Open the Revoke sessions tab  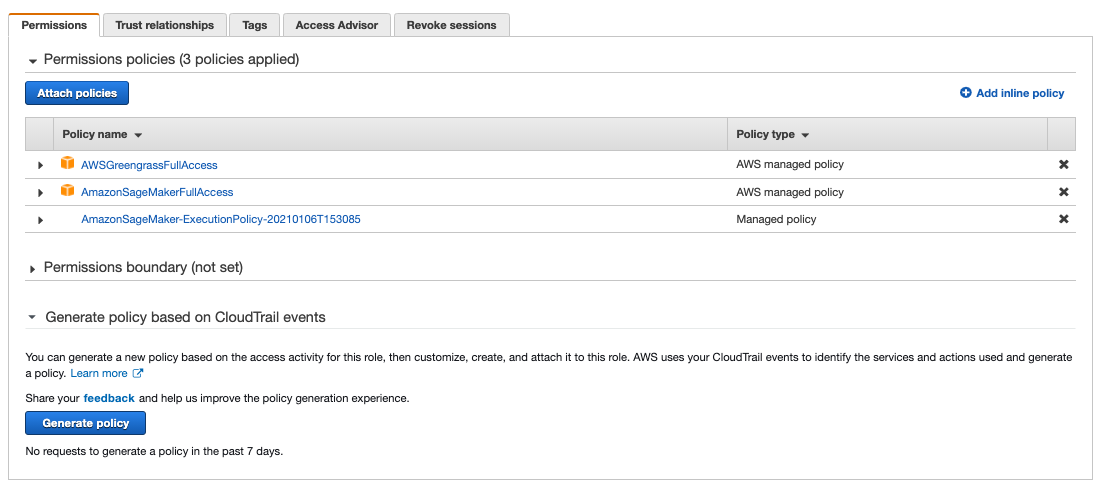[x=451, y=25]
